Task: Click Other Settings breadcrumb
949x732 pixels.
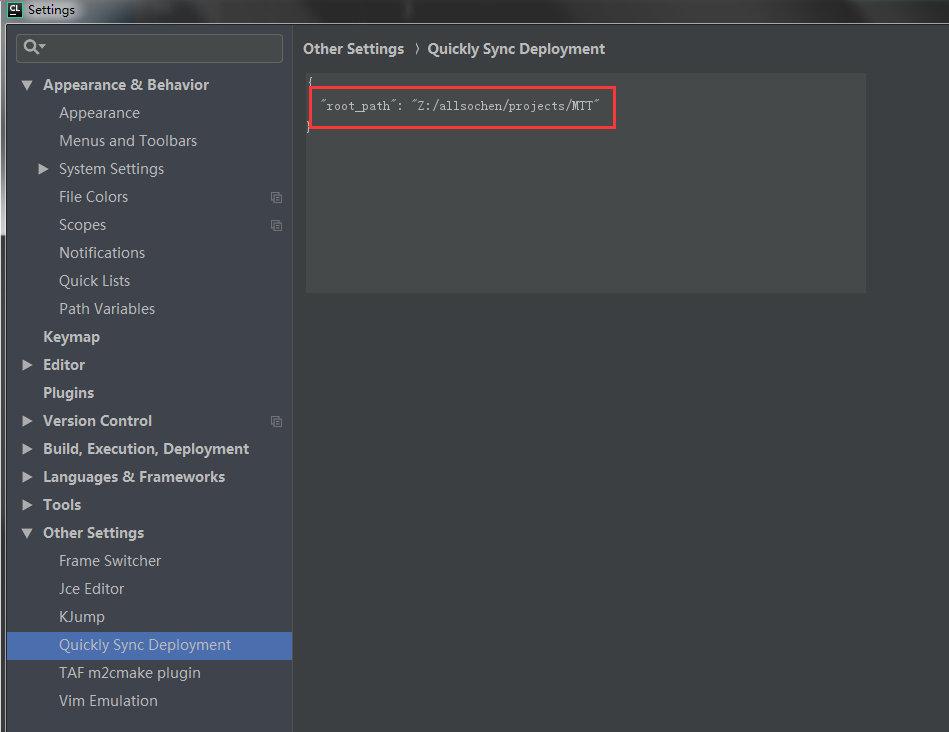Action: tap(353, 49)
